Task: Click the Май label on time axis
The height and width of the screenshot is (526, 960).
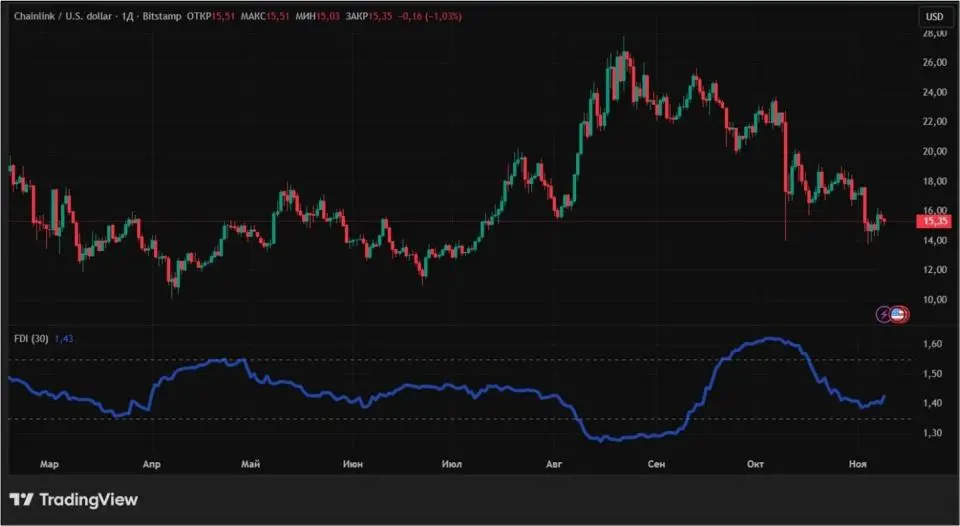Action: coord(252,465)
